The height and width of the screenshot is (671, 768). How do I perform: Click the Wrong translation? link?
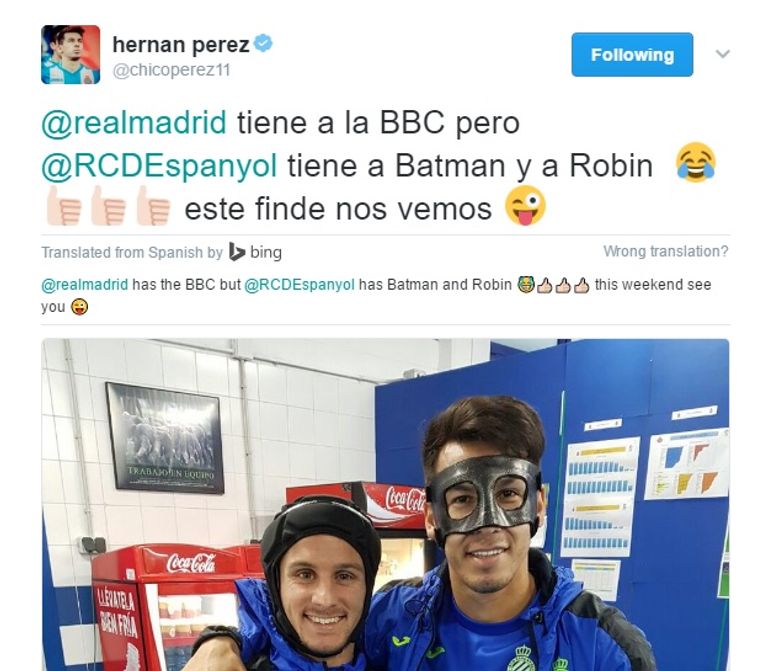pyautogui.click(x=666, y=251)
